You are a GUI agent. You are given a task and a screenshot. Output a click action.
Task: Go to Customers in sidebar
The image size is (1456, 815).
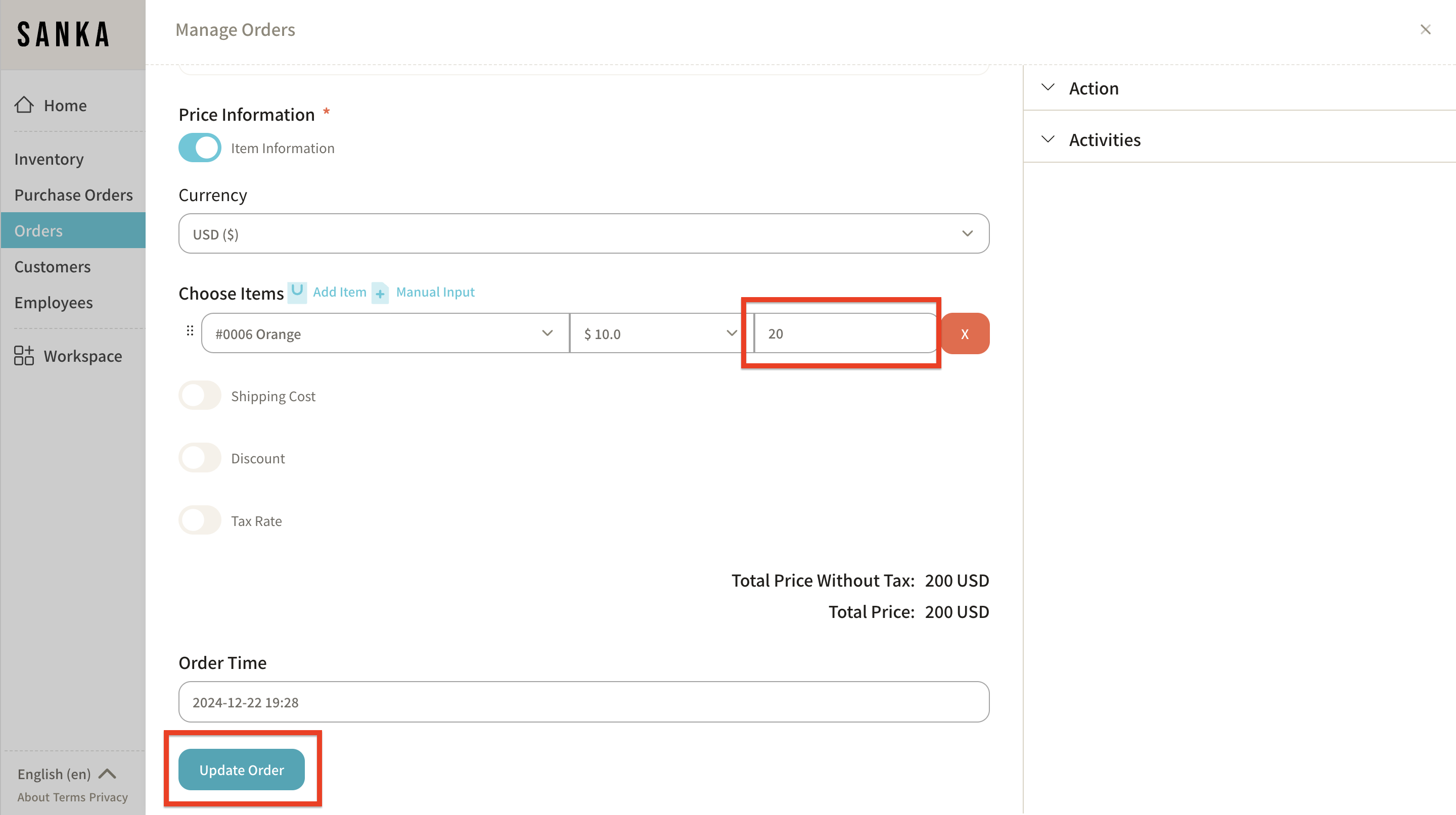(53, 267)
